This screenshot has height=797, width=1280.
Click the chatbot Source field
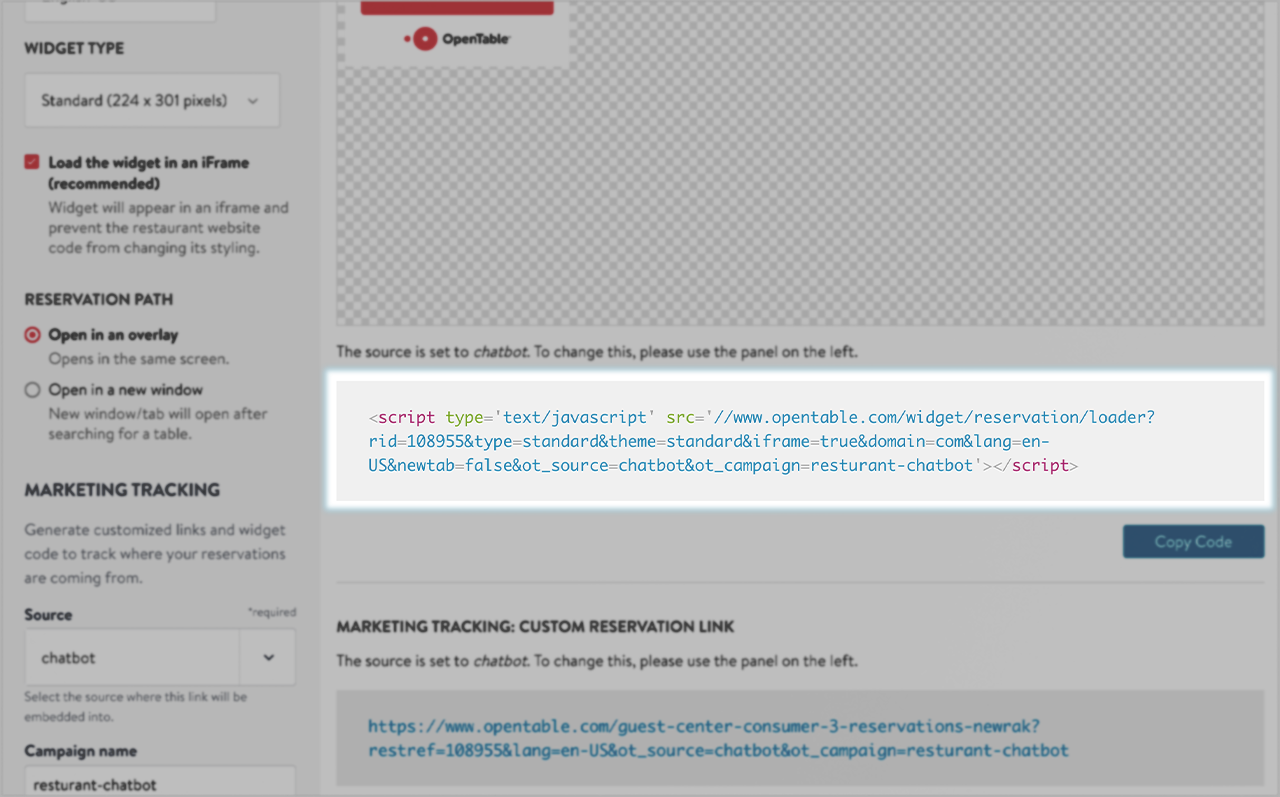[x=132, y=658]
